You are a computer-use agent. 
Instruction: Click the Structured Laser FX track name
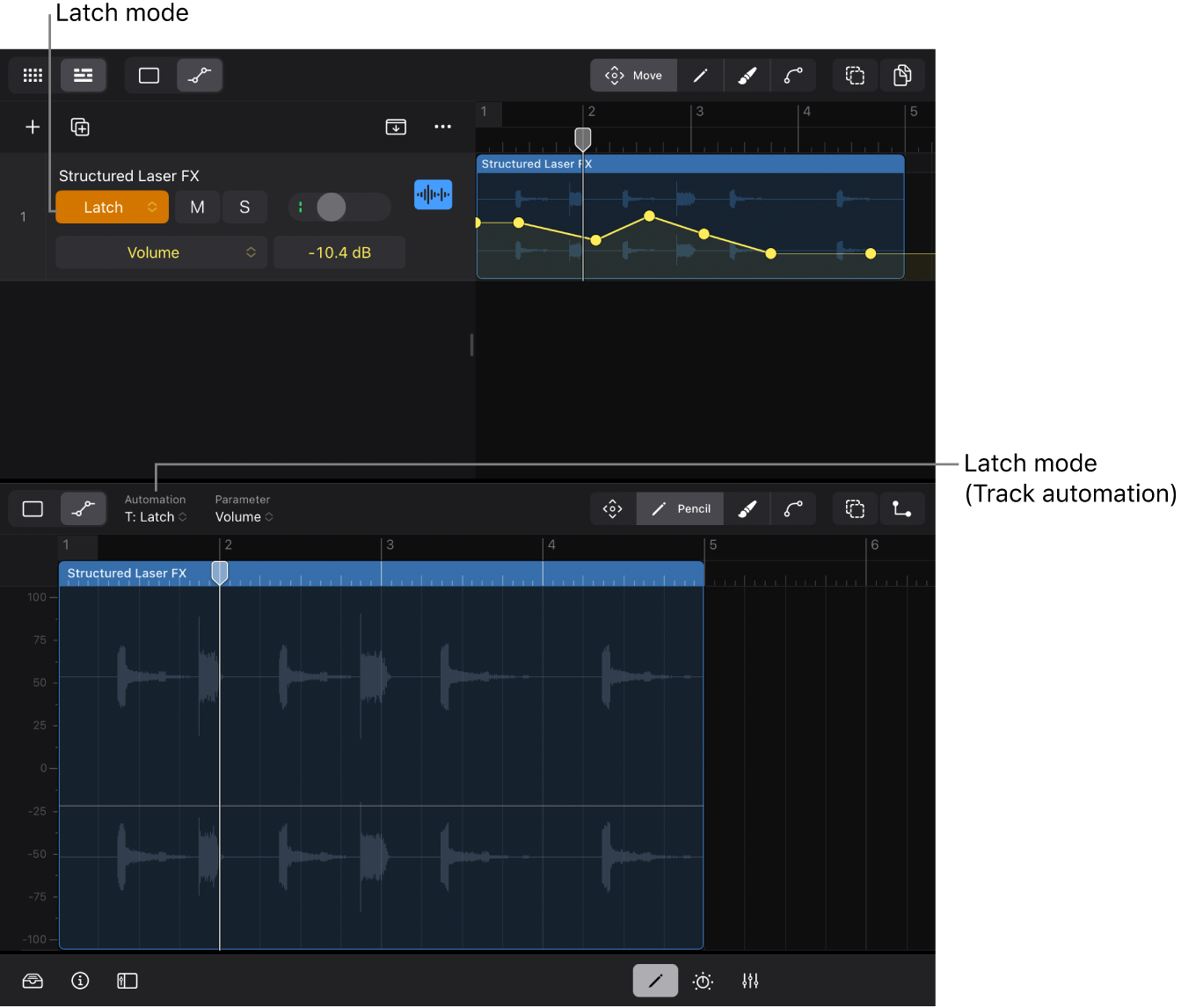[x=129, y=176]
